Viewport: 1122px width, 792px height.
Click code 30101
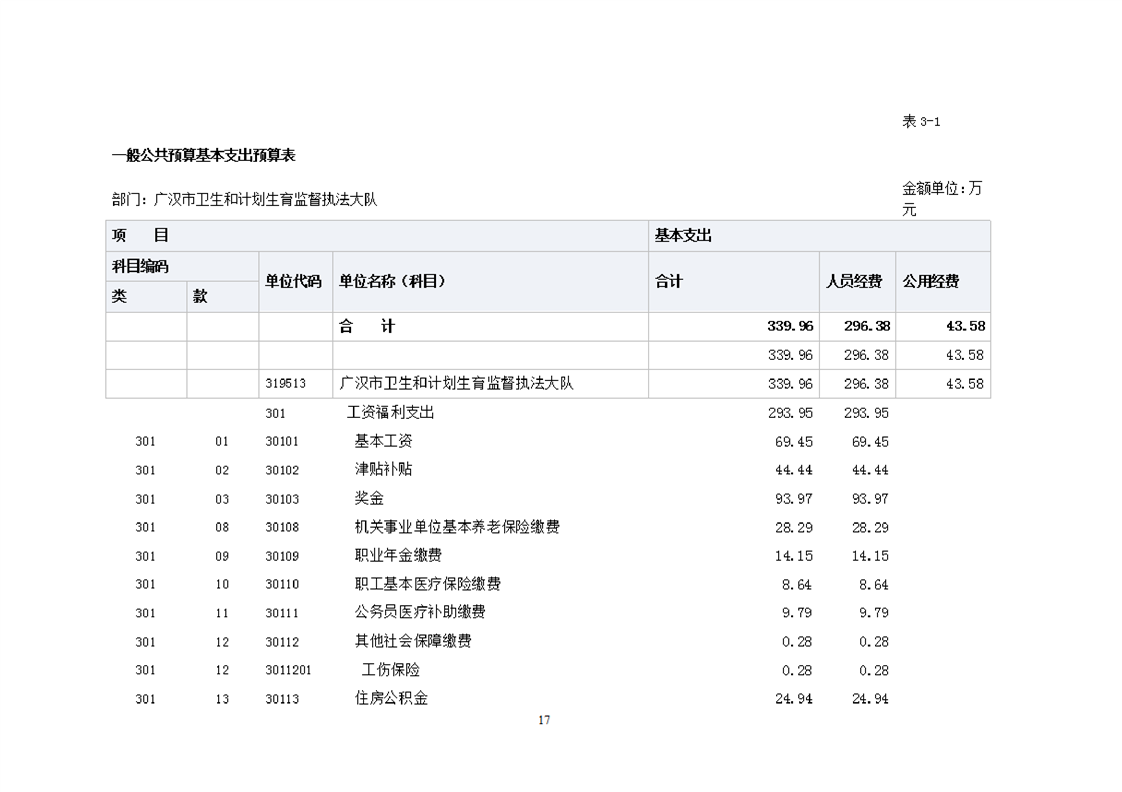(x=282, y=441)
